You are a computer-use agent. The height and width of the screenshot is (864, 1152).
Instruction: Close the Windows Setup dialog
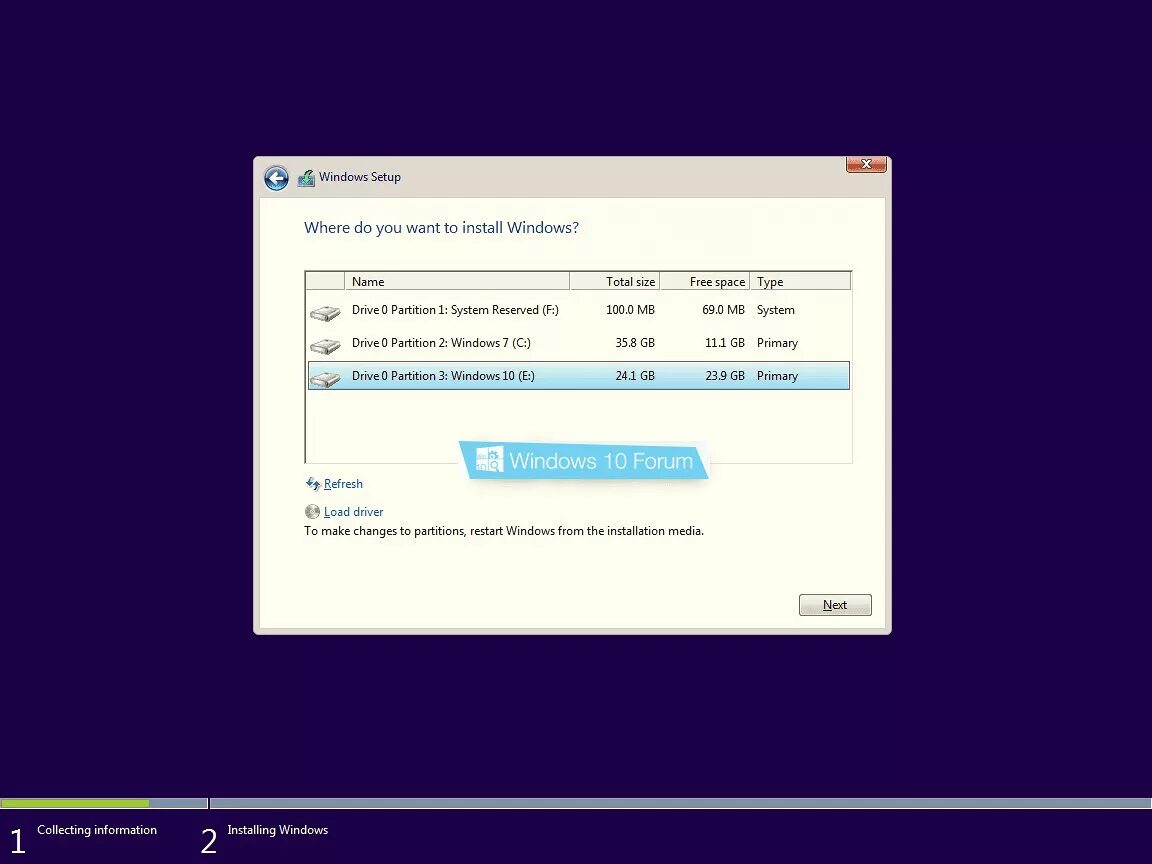[x=866, y=164]
